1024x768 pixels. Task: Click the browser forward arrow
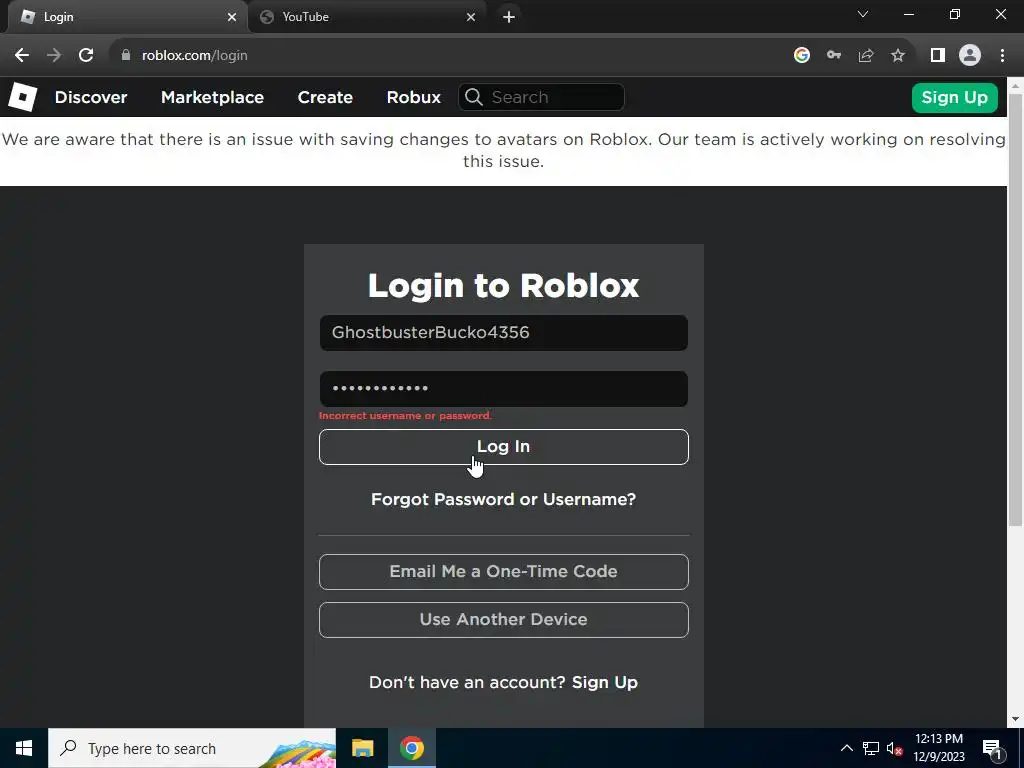click(54, 56)
